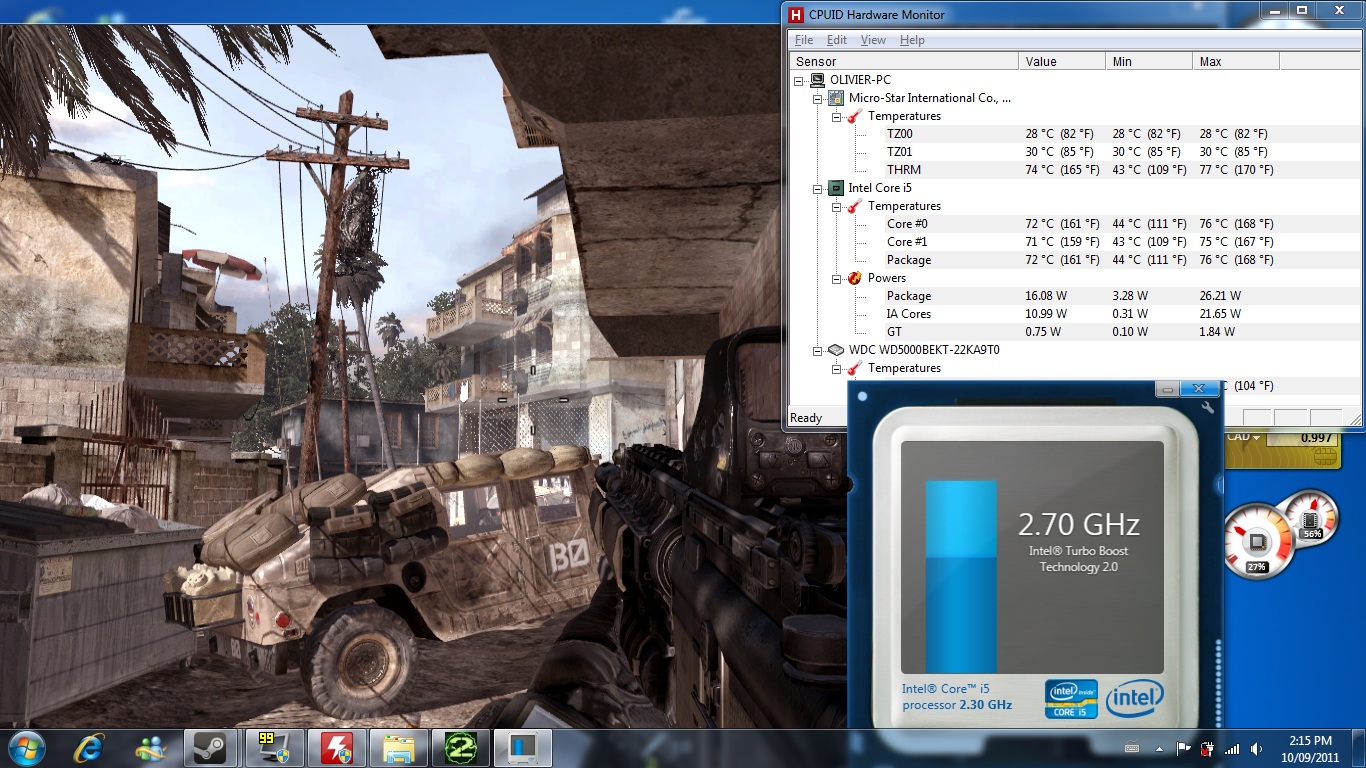Viewport: 1366px width, 768px height.
Task: Open the network signal tray icon
Action: tap(1232, 748)
